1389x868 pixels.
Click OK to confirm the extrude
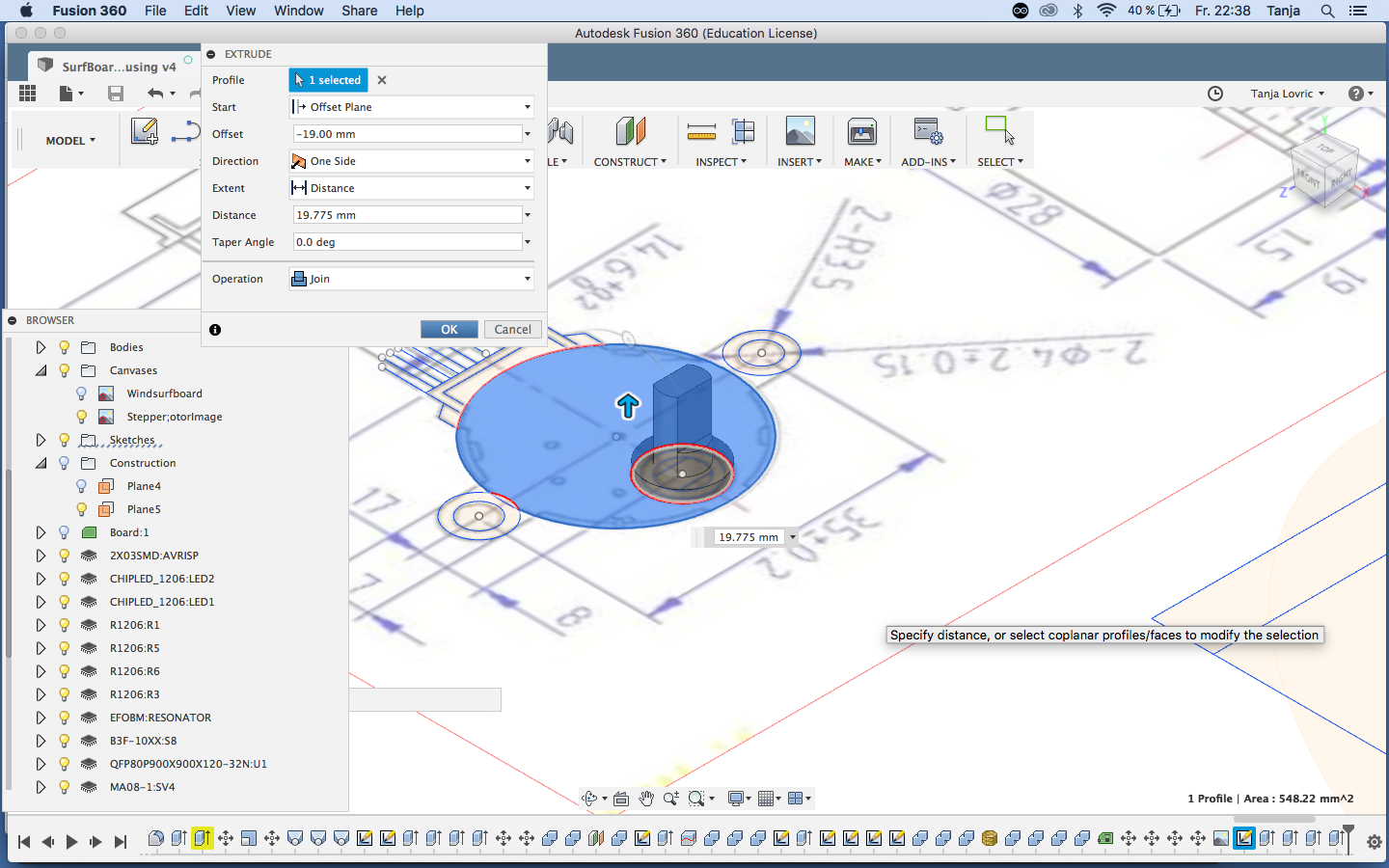[x=449, y=330]
